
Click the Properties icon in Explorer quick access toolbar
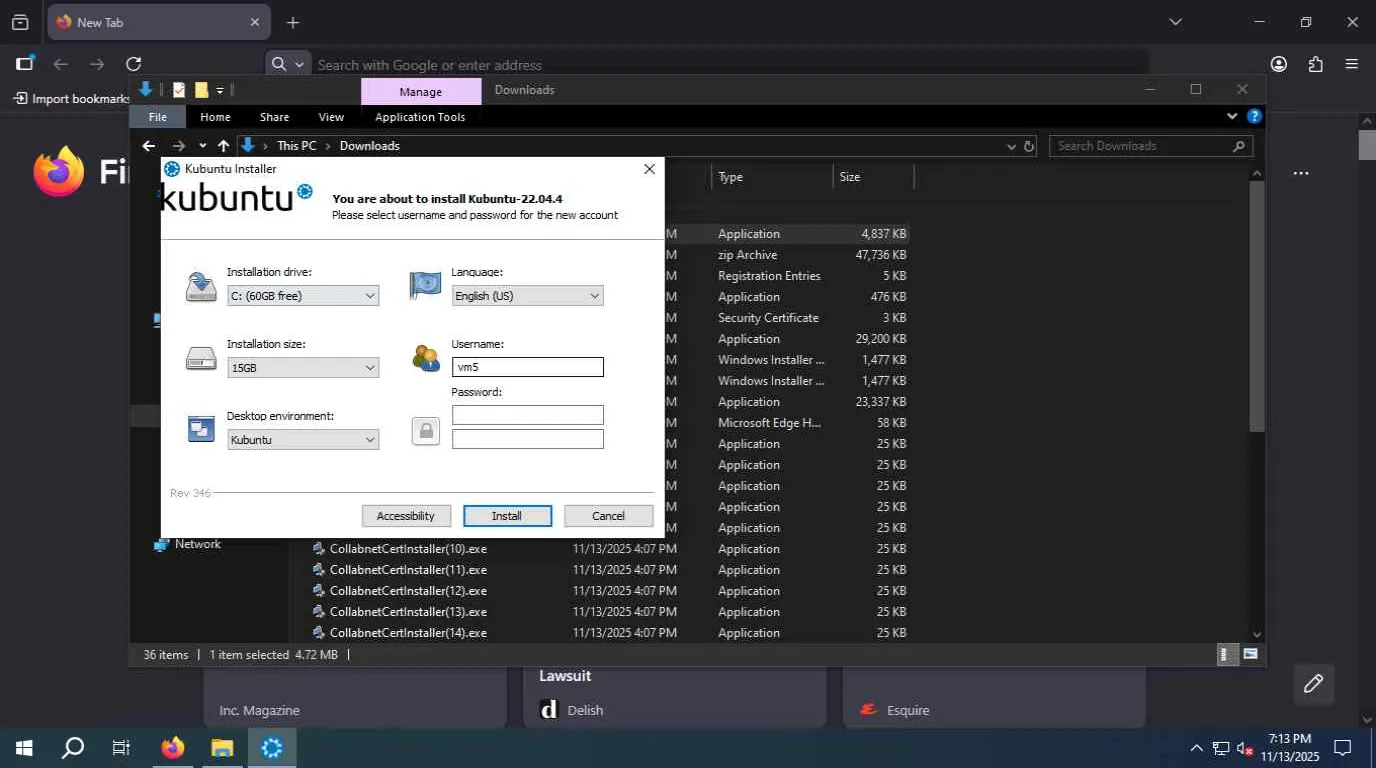pyautogui.click(x=179, y=90)
